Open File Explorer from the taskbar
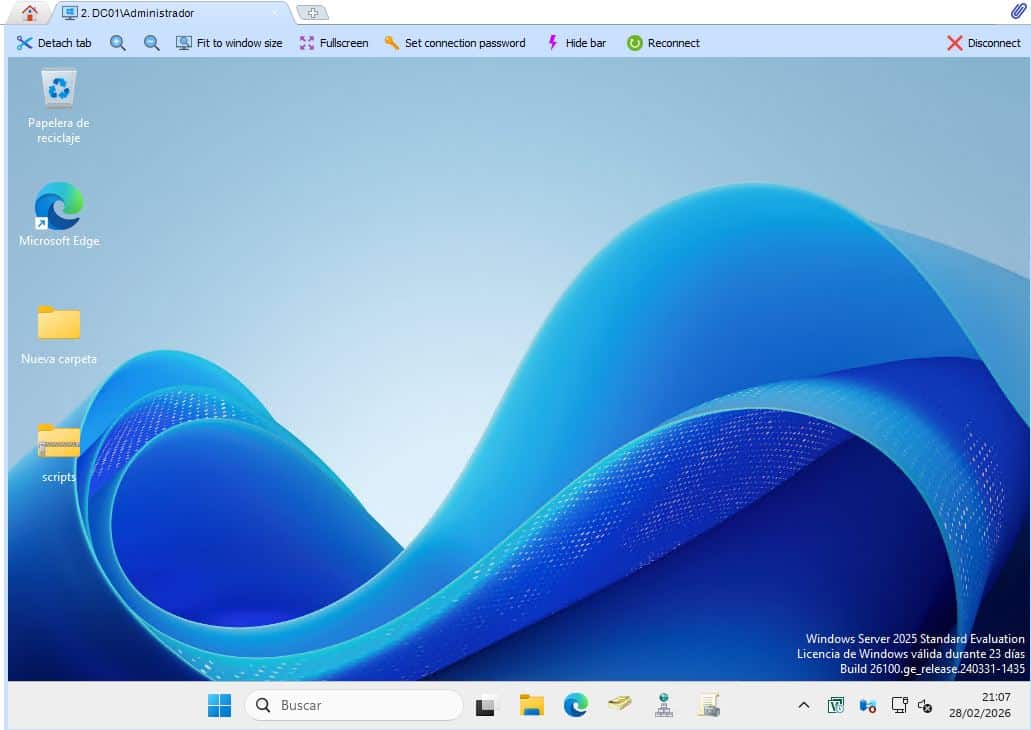 point(531,705)
